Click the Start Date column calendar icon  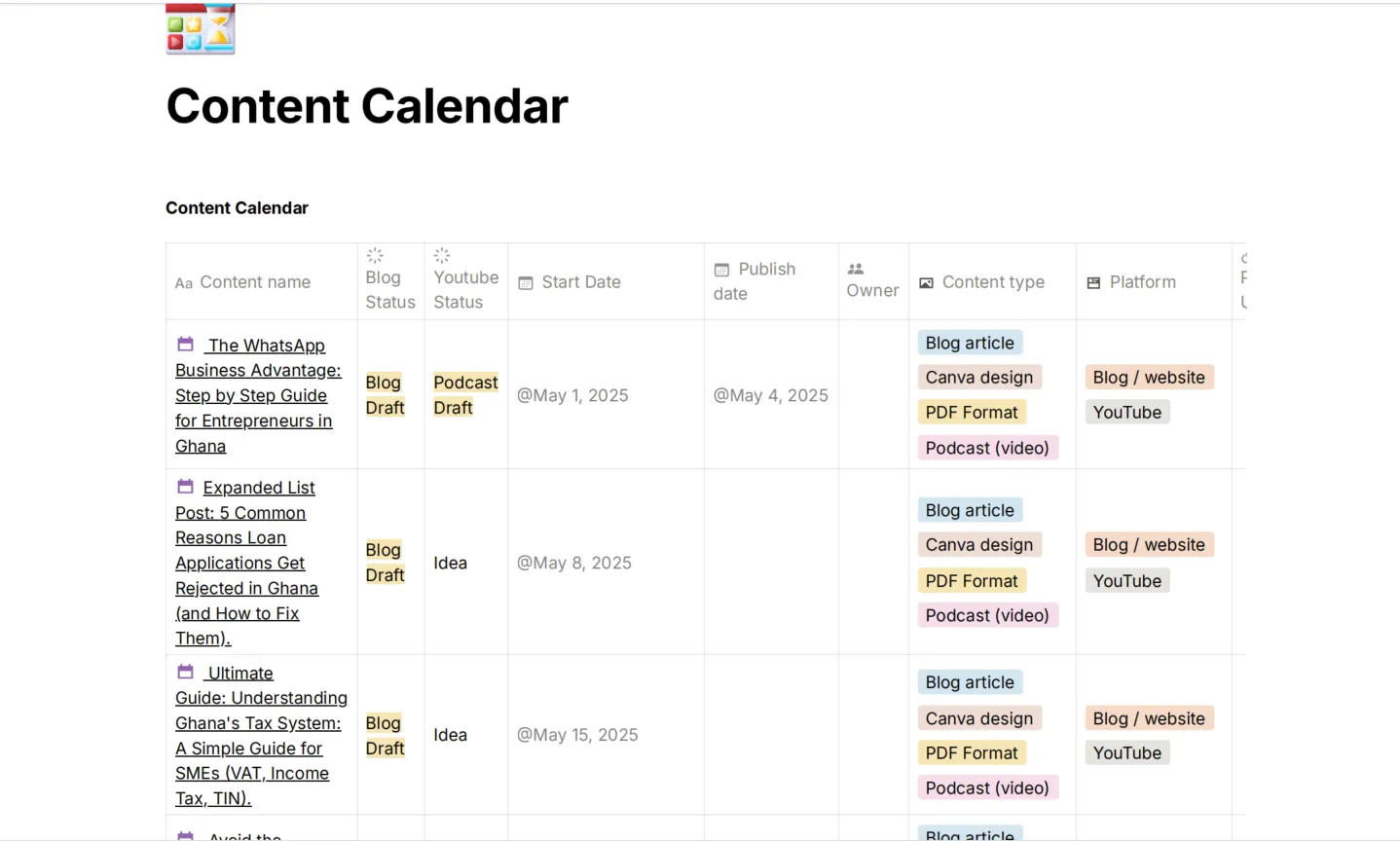tap(526, 283)
